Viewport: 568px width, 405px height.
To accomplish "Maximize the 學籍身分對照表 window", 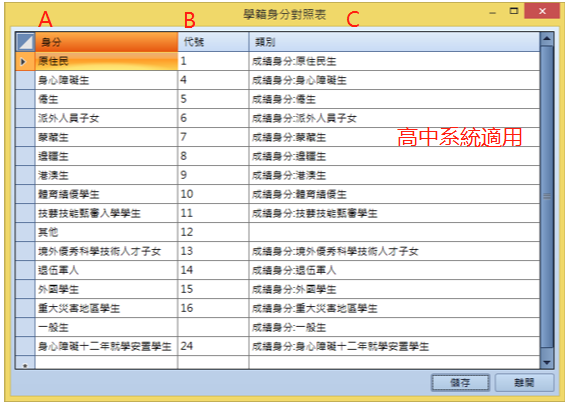I will tap(513, 11).
